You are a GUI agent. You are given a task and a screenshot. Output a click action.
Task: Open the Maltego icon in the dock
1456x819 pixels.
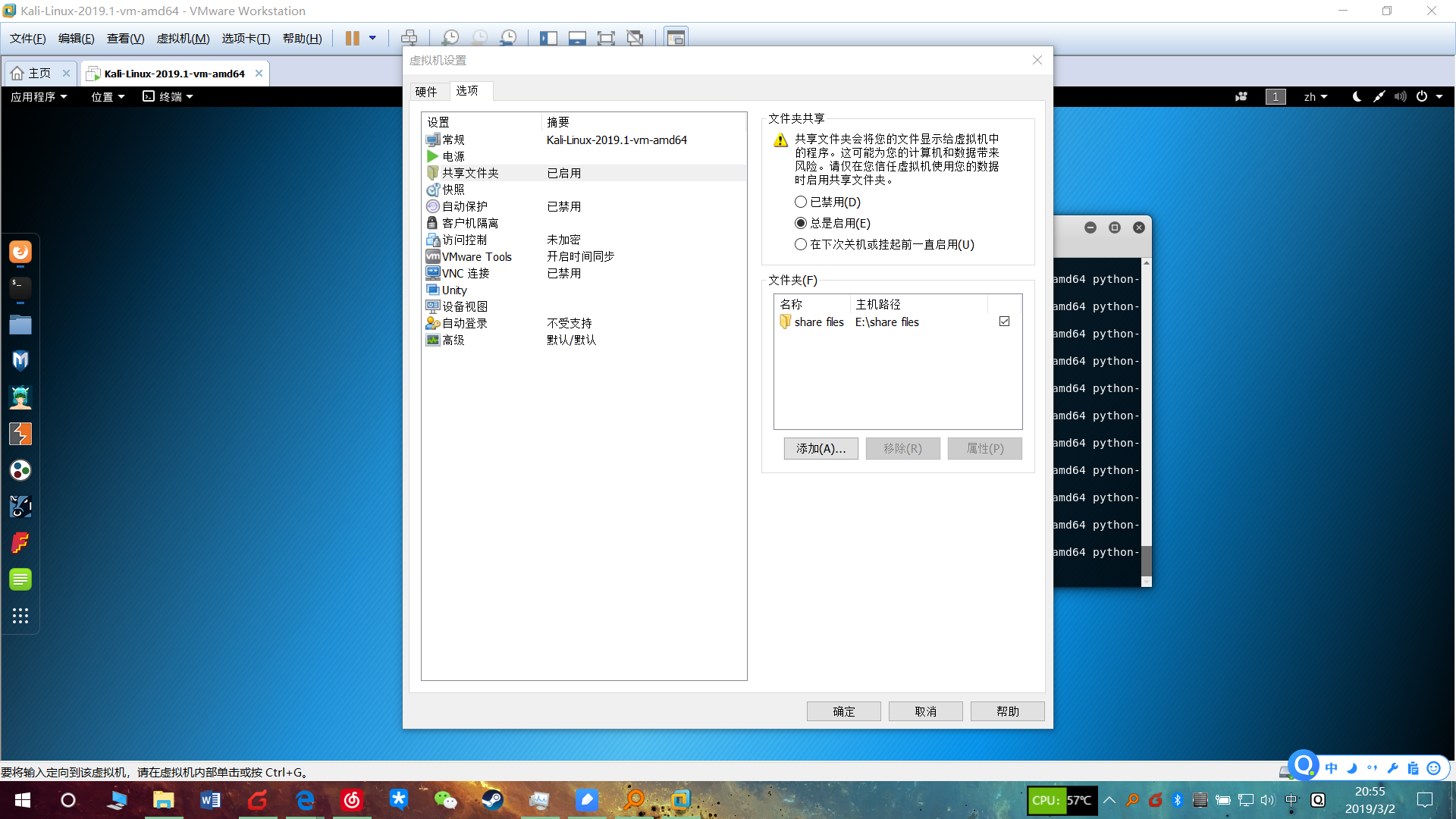click(x=20, y=470)
